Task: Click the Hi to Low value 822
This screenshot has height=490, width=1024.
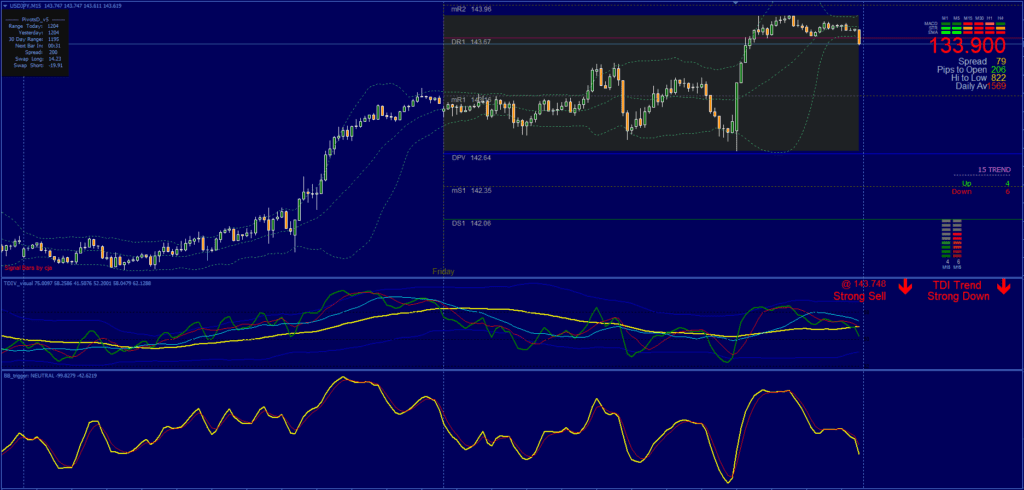Action: pyautogui.click(x=999, y=77)
